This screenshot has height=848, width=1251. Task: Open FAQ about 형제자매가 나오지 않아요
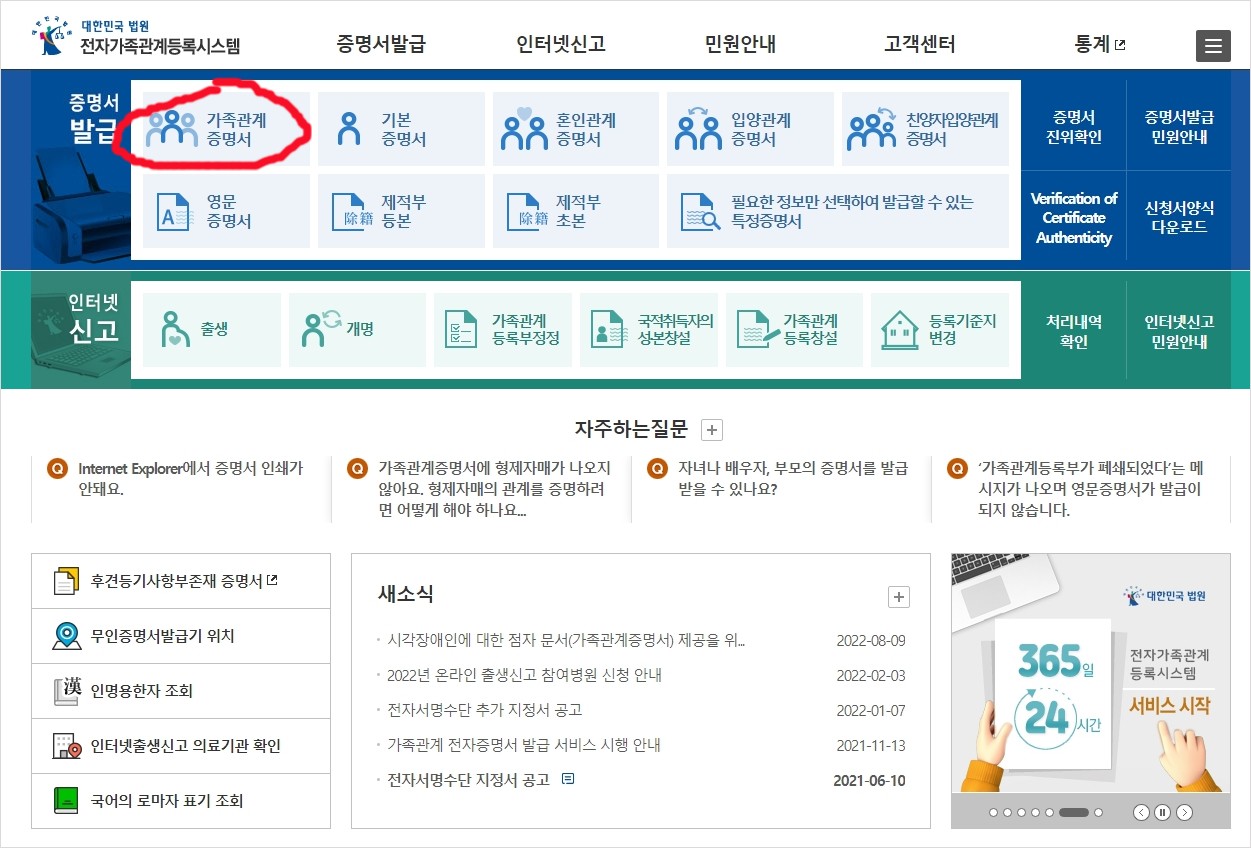click(x=494, y=489)
